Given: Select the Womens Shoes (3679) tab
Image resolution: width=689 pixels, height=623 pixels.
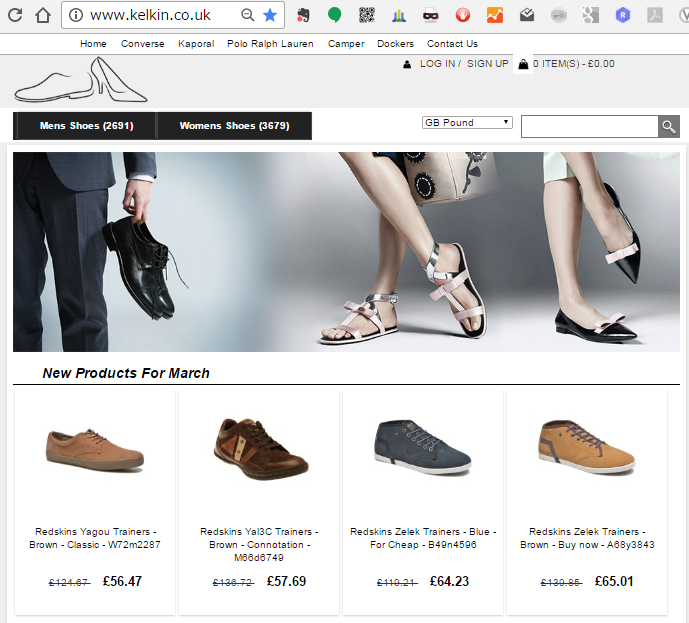Looking at the screenshot, I should [234, 126].
